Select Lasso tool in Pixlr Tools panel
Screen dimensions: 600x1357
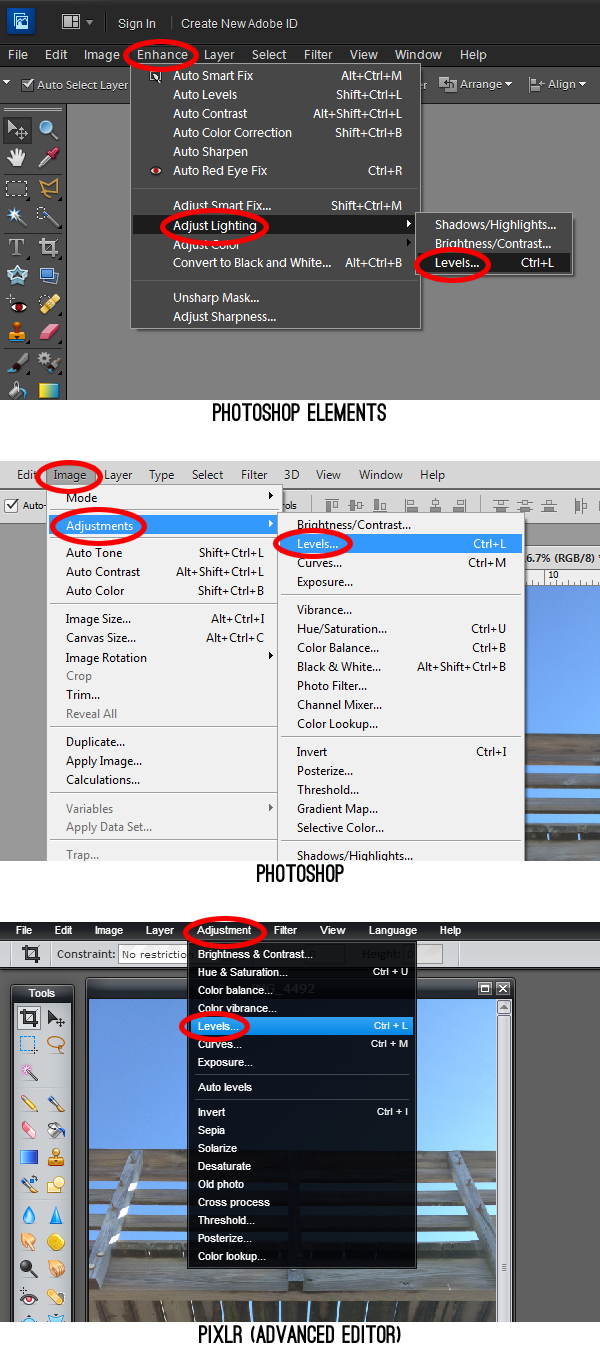click(56, 1045)
